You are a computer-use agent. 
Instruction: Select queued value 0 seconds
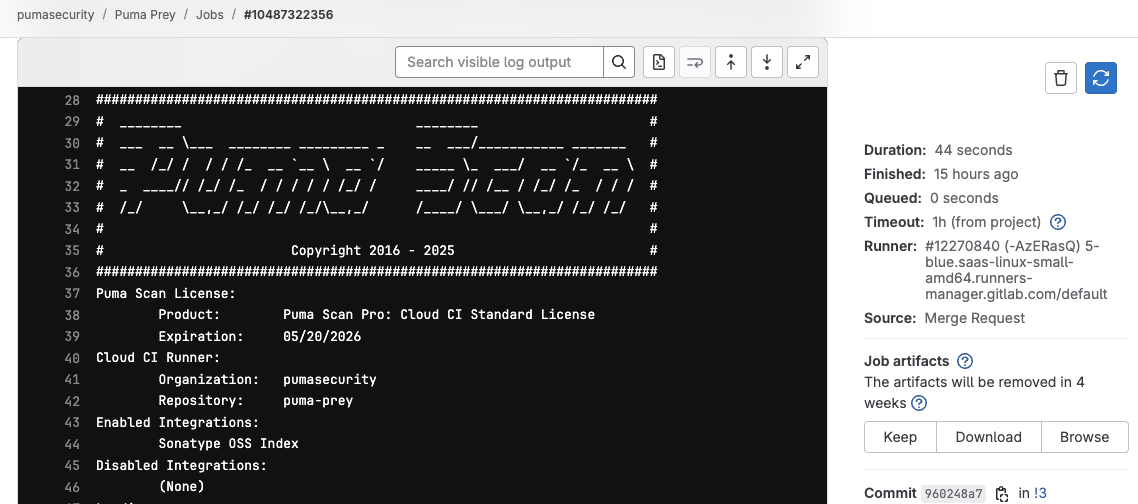point(965,198)
